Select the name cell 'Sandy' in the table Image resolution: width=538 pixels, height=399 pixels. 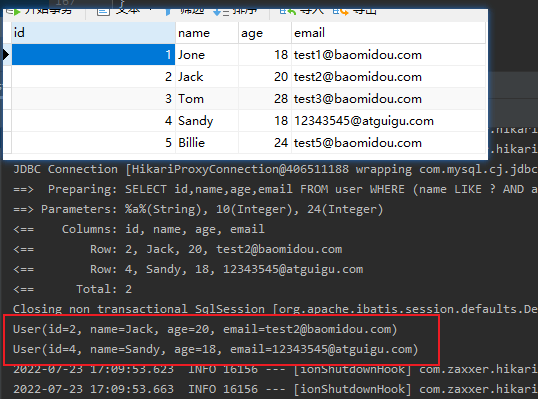pos(207,121)
